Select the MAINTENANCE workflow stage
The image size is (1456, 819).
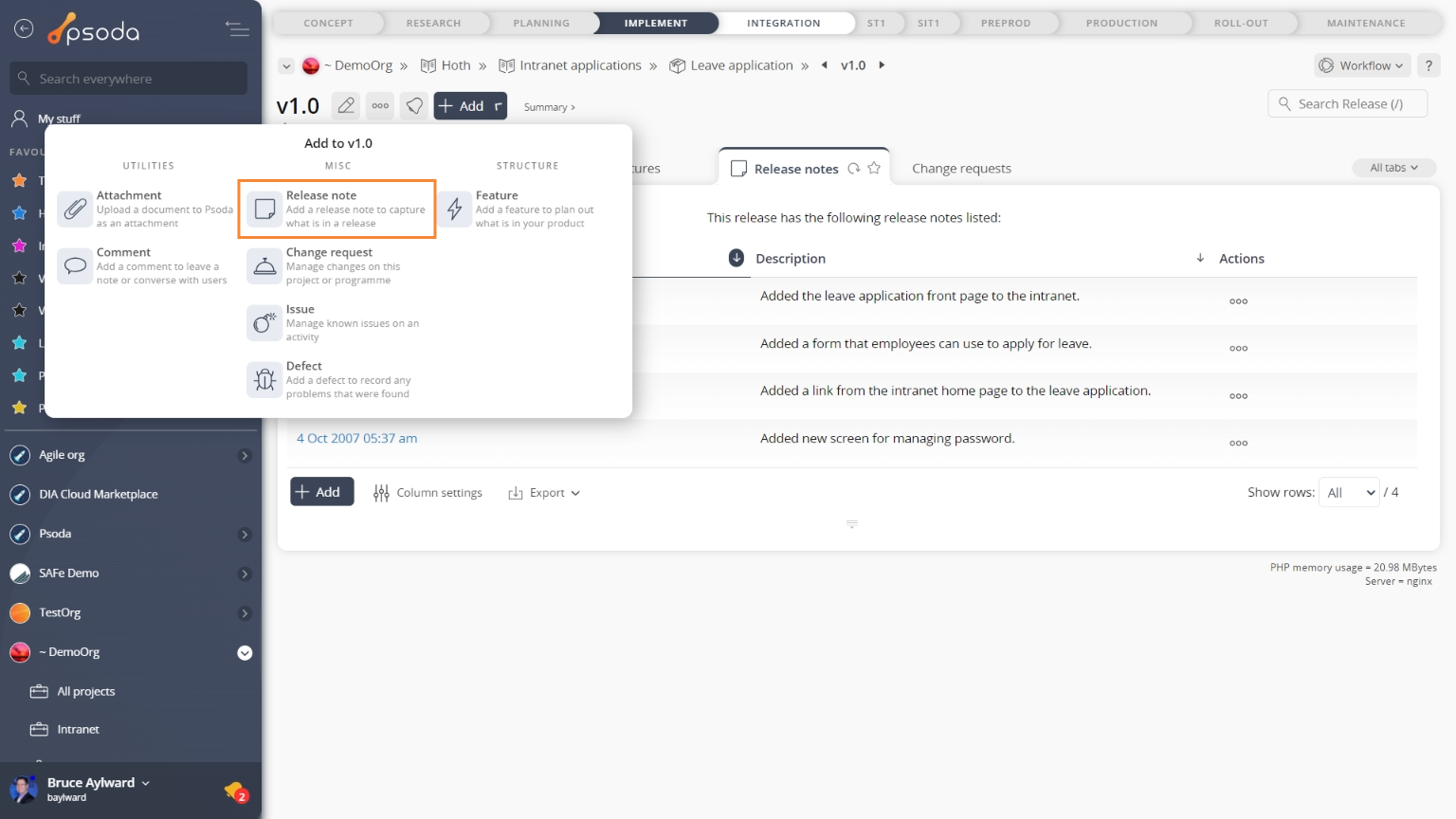coord(1366,23)
